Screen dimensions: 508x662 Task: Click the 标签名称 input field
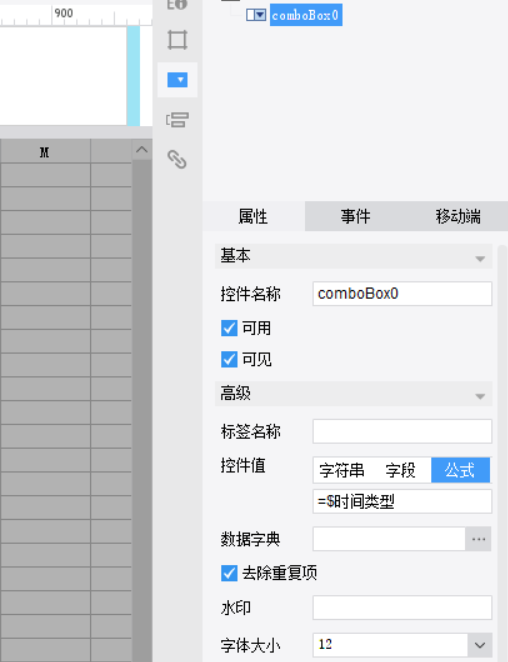click(x=402, y=431)
